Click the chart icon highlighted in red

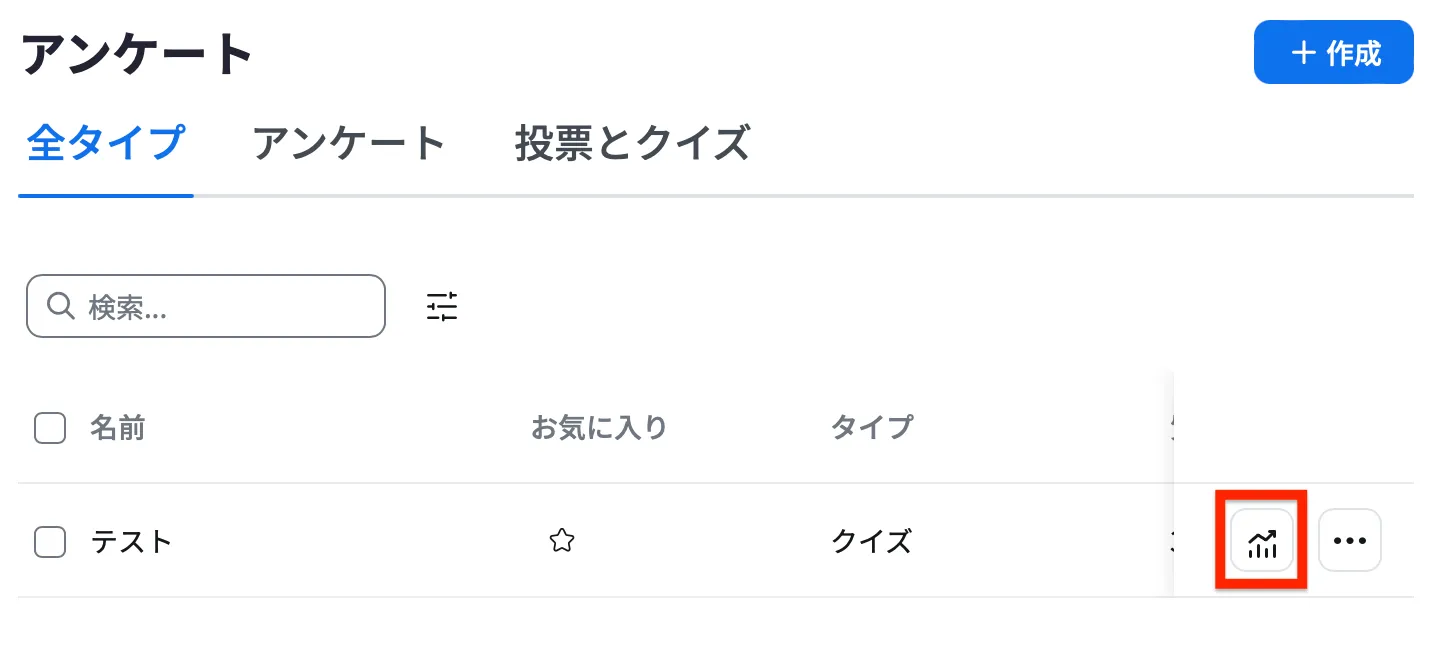pos(1261,540)
